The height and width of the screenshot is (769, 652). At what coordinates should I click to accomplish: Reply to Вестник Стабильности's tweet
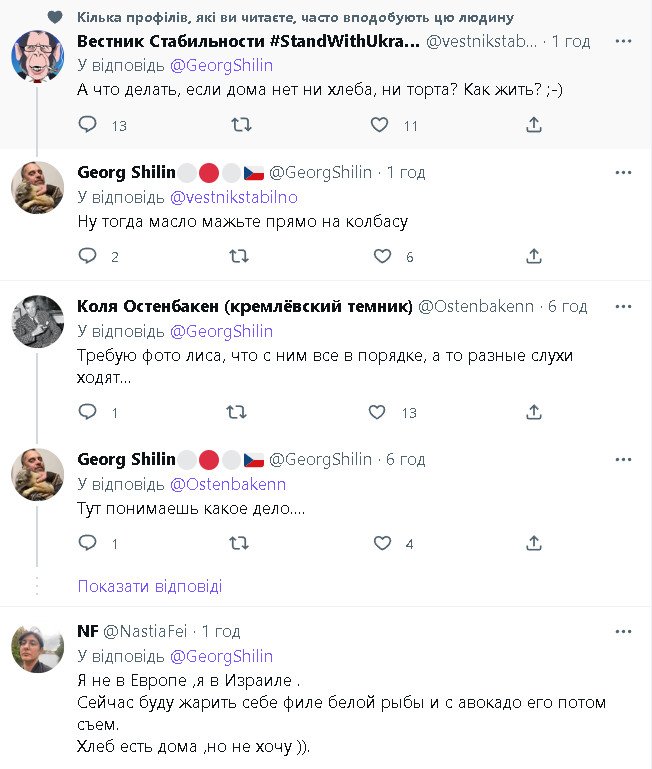pyautogui.click(x=88, y=125)
